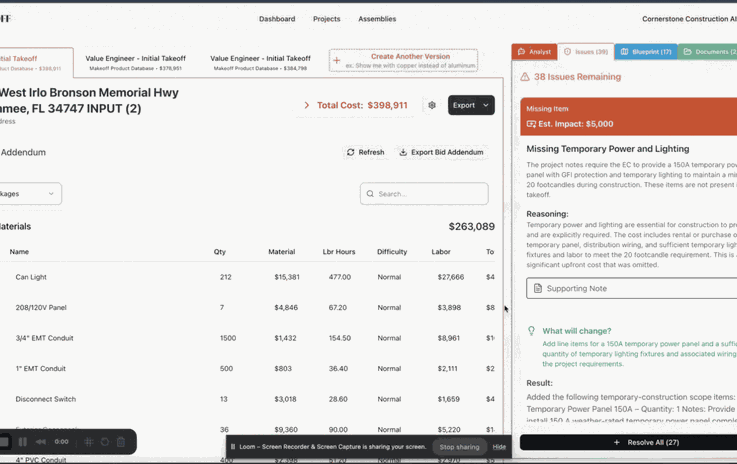Open the Projects nav item
Image resolution: width=737 pixels, height=464 pixels.
(327, 19)
